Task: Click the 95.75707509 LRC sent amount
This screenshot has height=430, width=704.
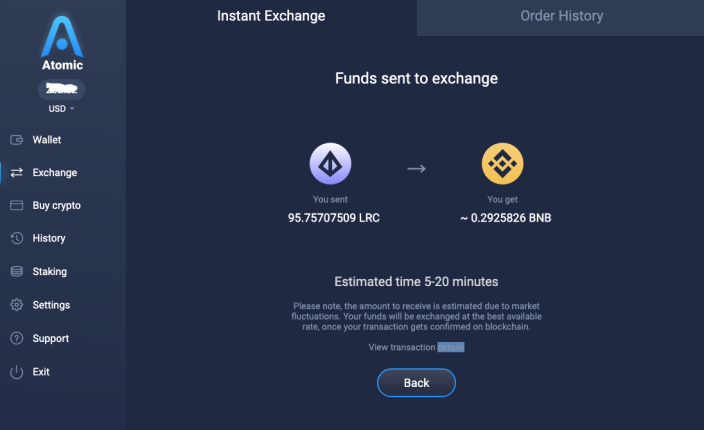Action: tap(334, 218)
